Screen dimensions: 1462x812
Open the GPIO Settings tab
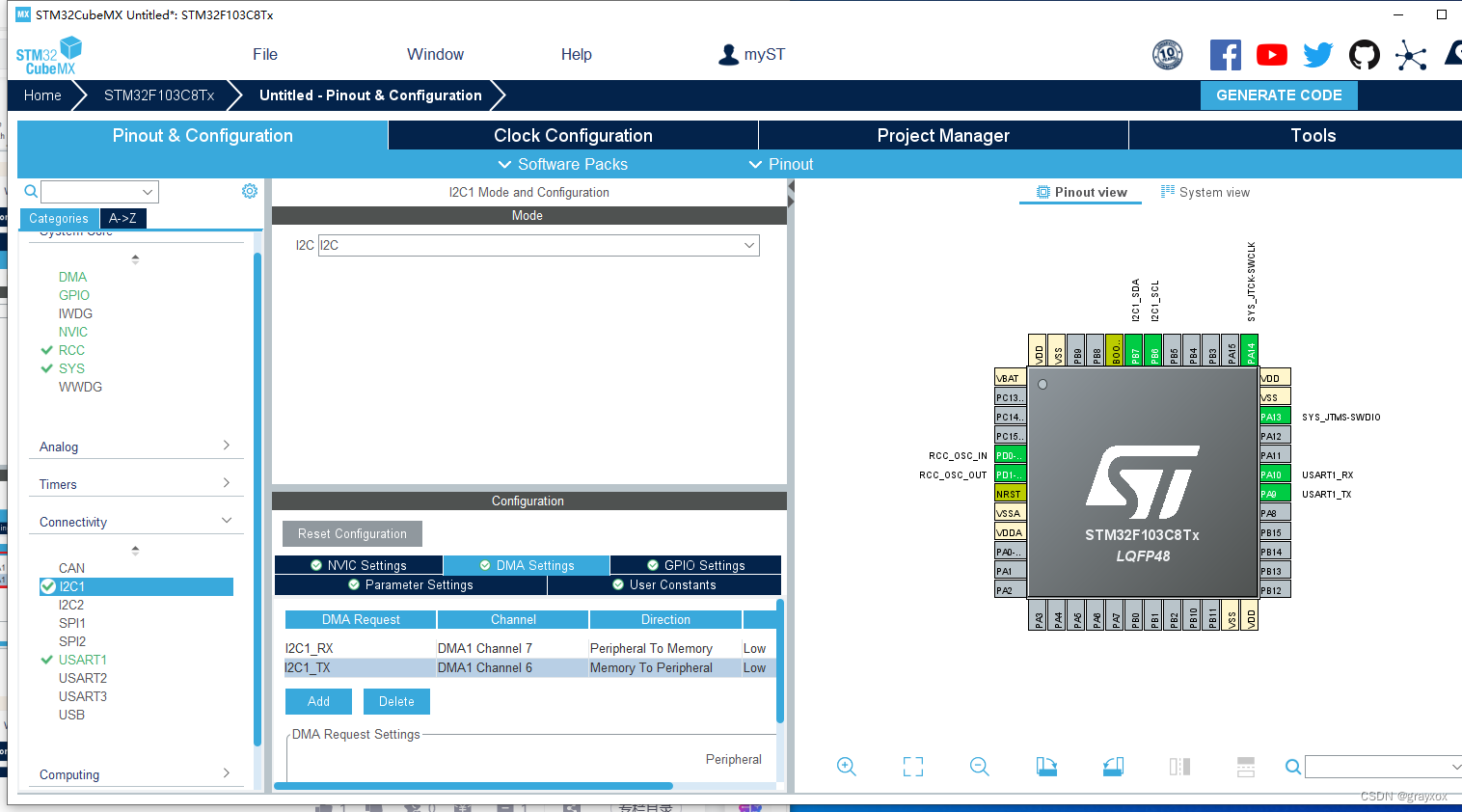(x=696, y=565)
